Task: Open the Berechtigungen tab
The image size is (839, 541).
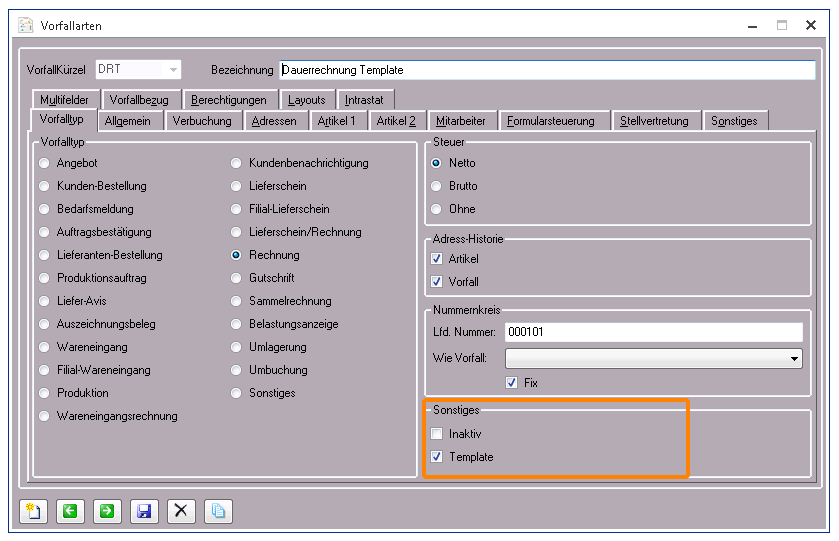Action: [x=229, y=100]
